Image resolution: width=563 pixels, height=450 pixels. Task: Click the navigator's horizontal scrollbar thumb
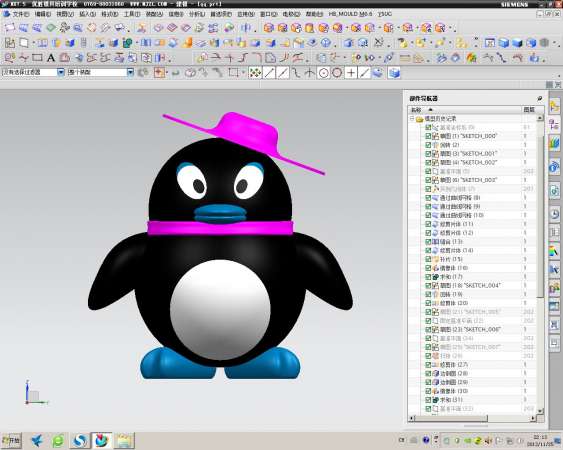451,418
